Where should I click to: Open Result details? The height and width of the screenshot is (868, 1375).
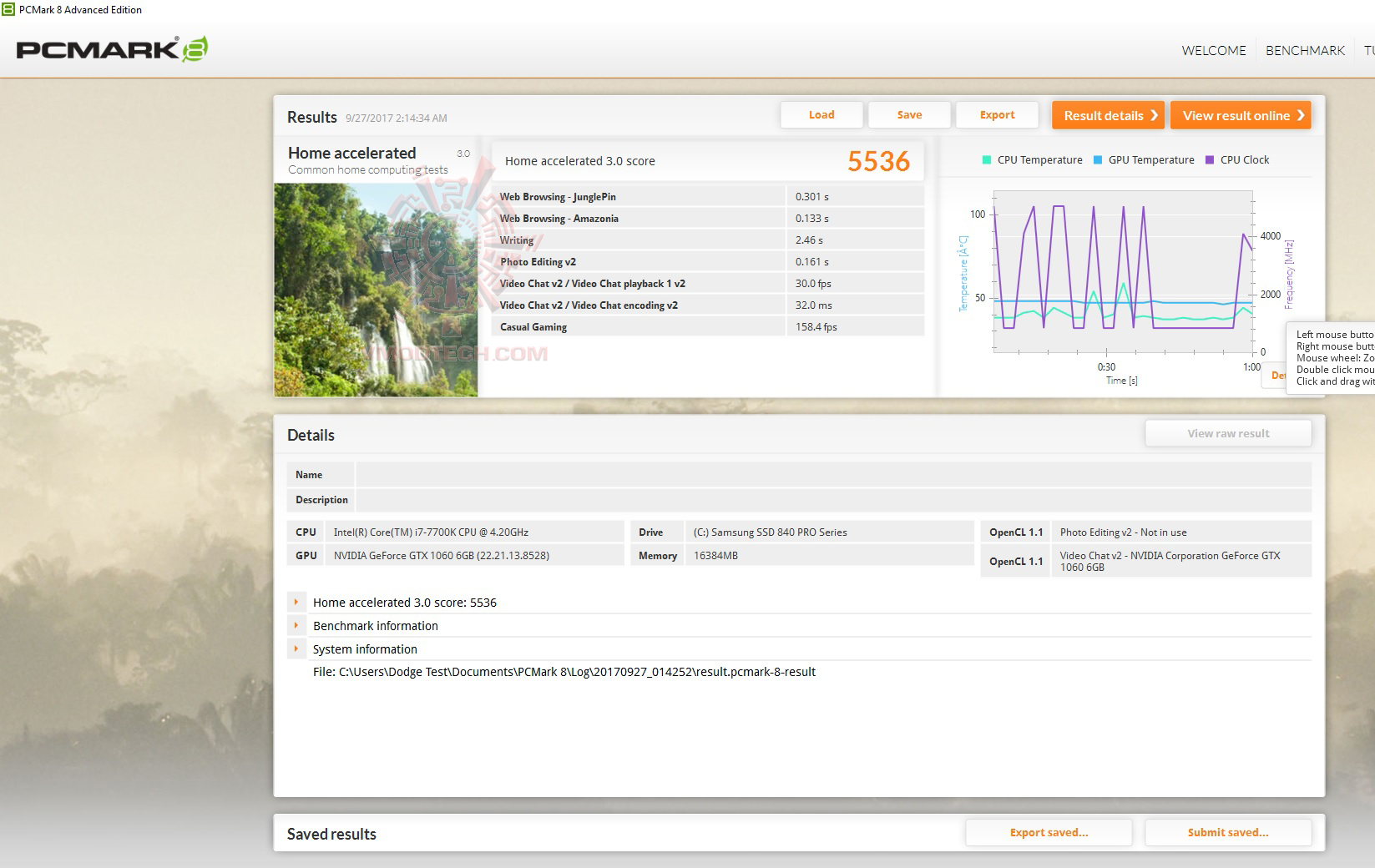[1108, 115]
